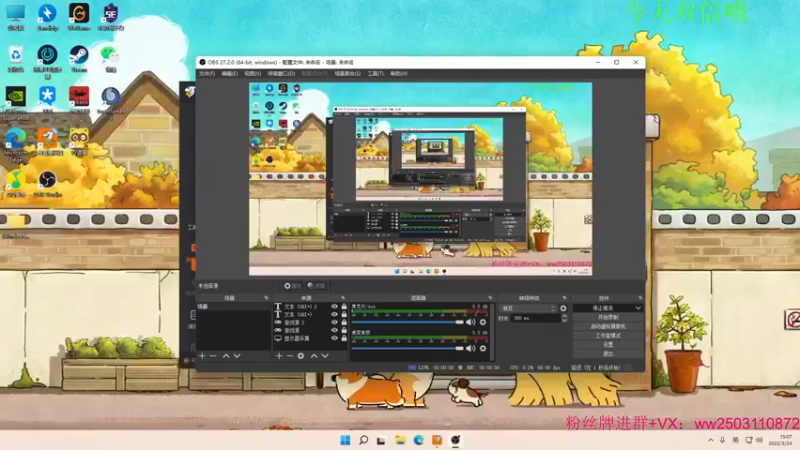The image size is (800, 450).
Task: Toggle lock on 文本 (GDI+) 2 source
Action: coord(344,307)
